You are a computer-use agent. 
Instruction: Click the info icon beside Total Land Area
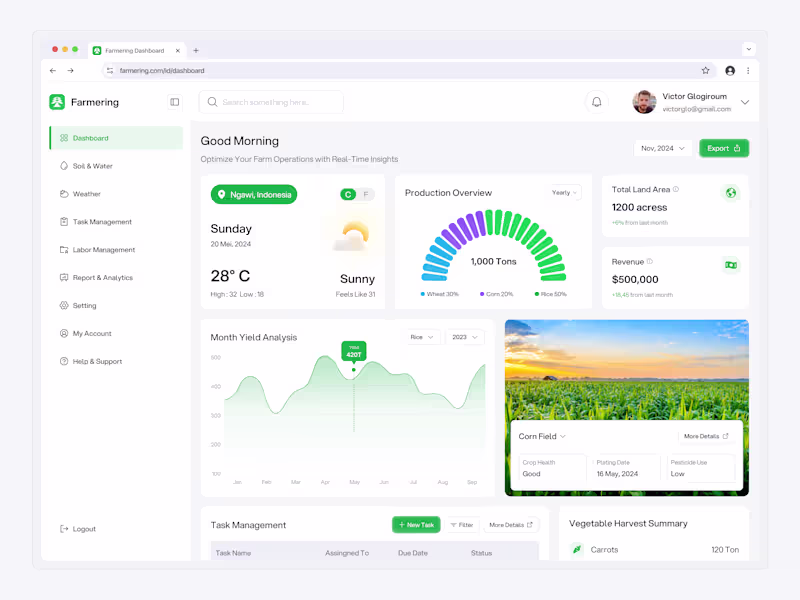[676, 189]
